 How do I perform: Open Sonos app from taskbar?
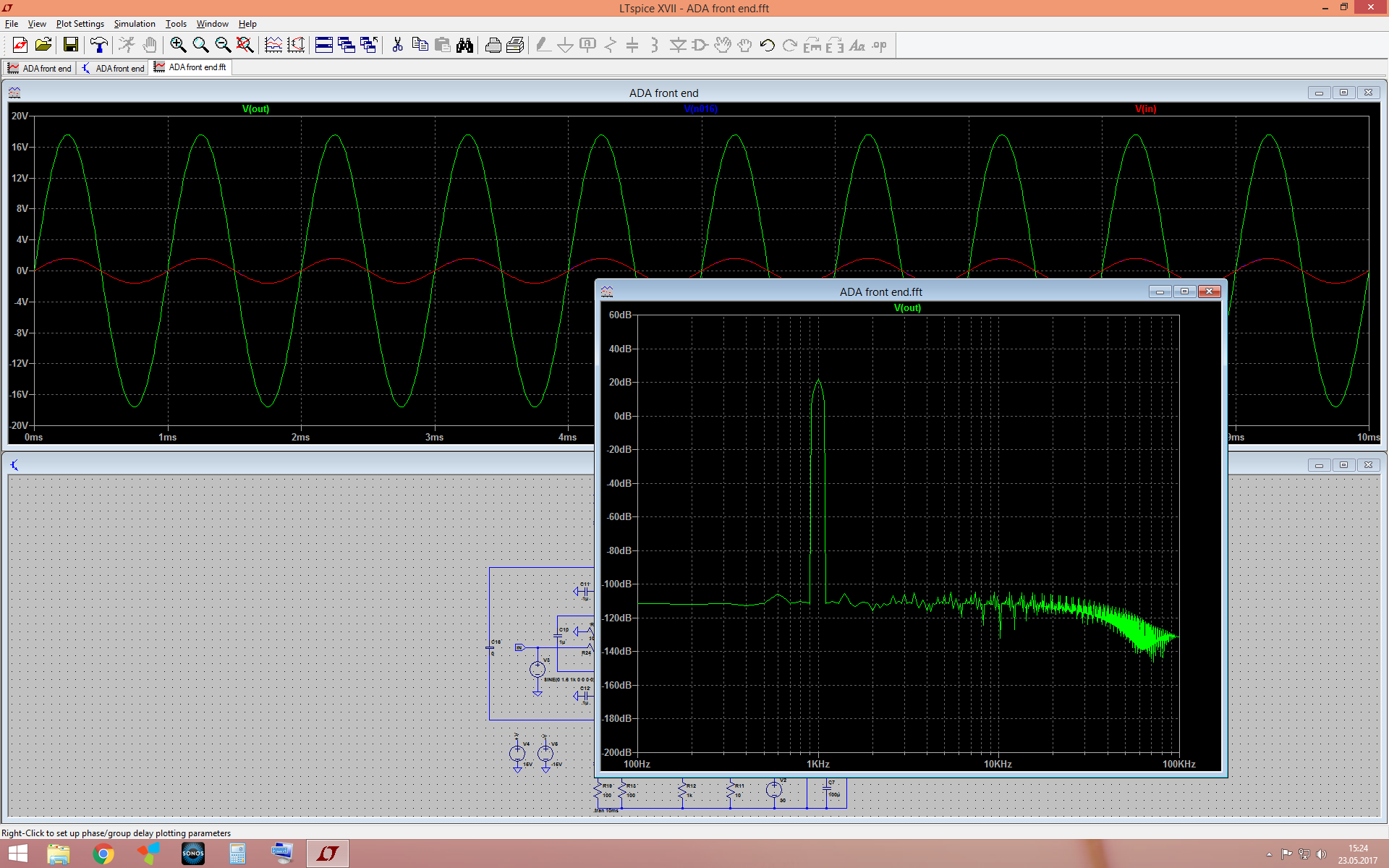coord(193,854)
